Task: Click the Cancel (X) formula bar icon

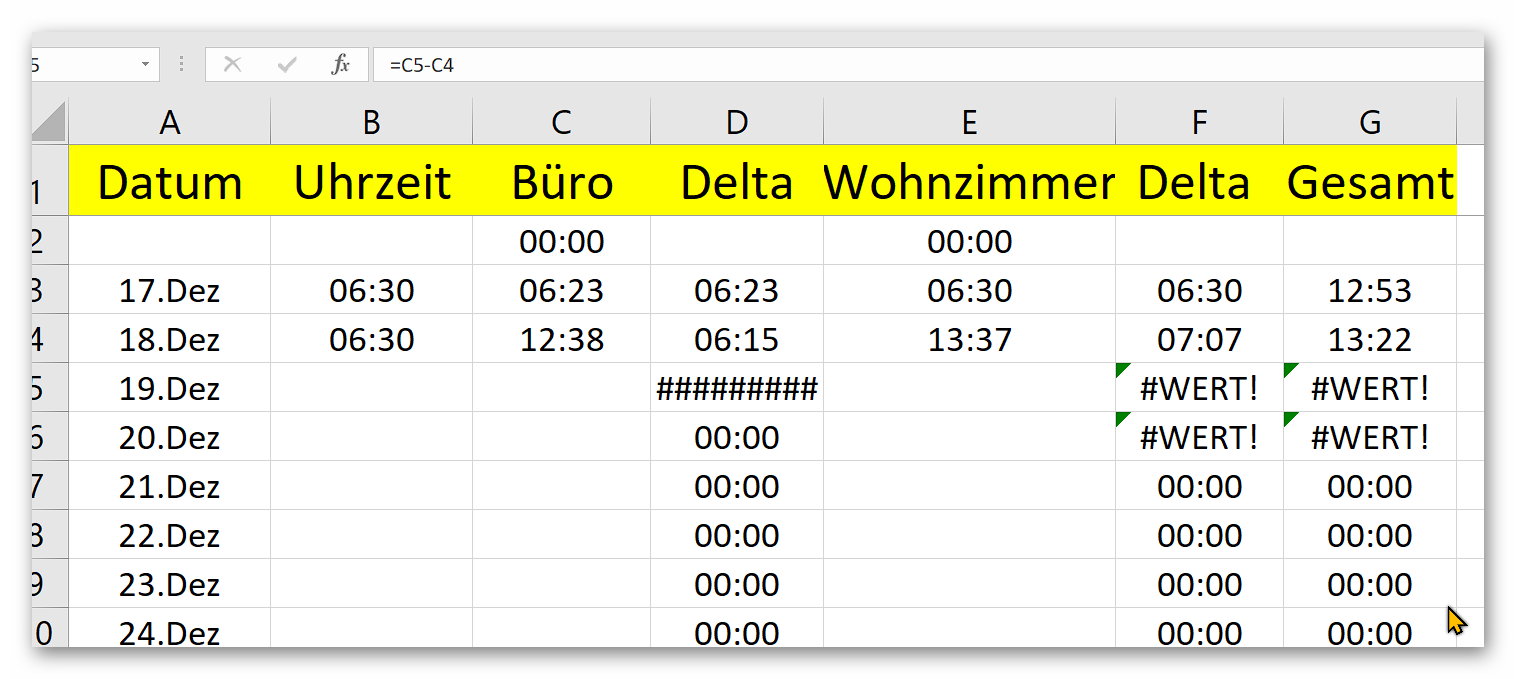Action: point(233,65)
